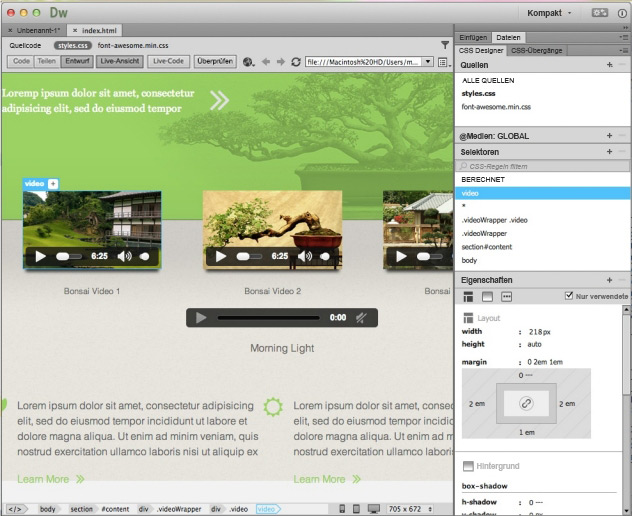
Task: Select mobile size preview icon in status bar
Action: pos(342,509)
